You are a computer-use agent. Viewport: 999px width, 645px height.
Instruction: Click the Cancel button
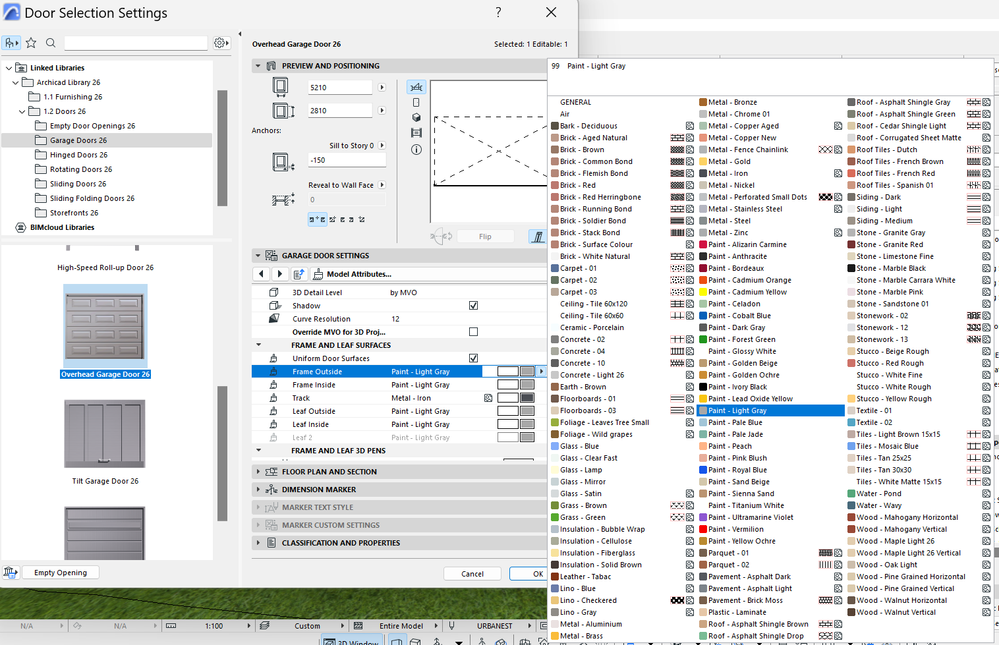coord(472,574)
